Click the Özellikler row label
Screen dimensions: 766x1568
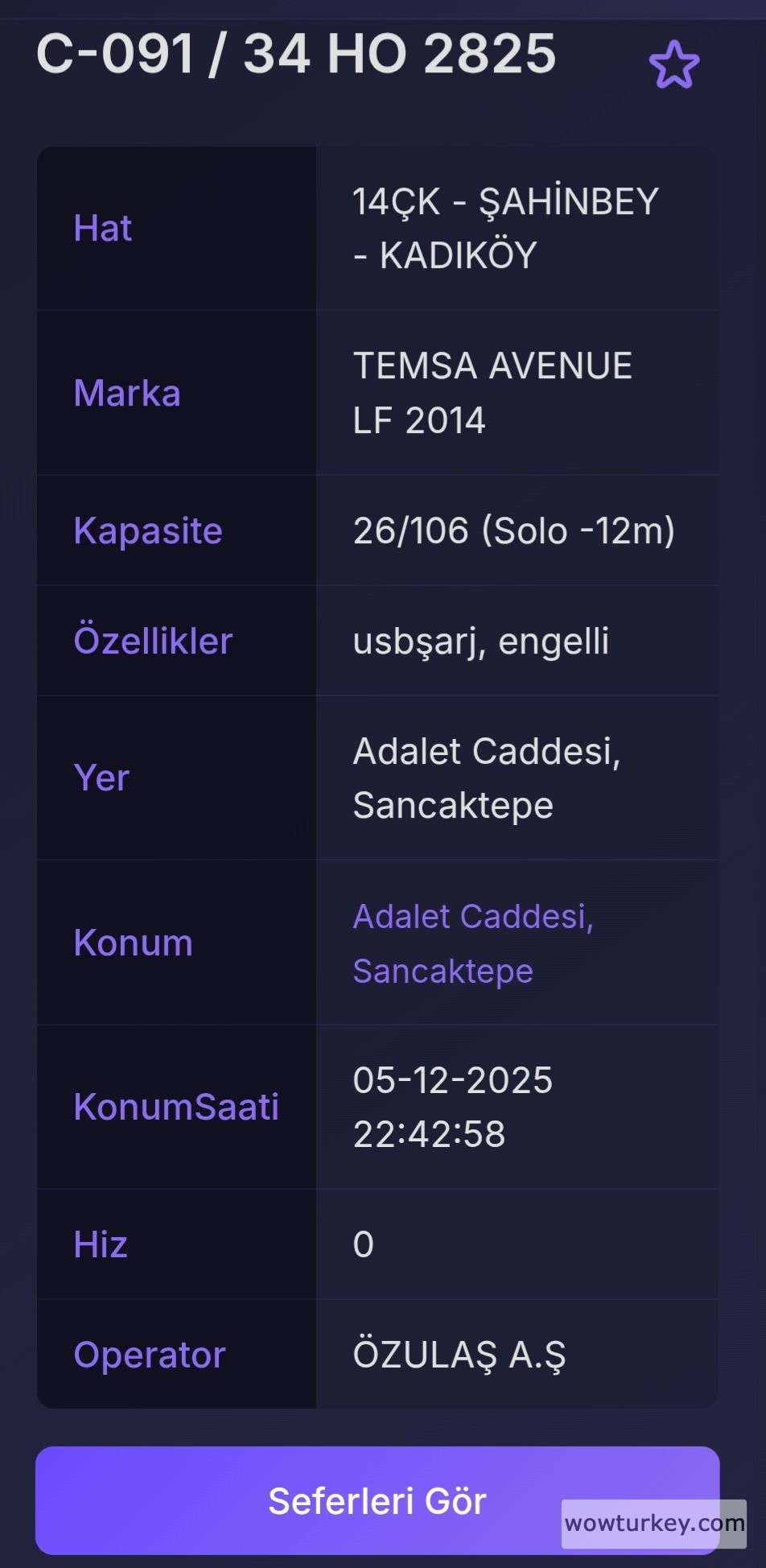(153, 642)
